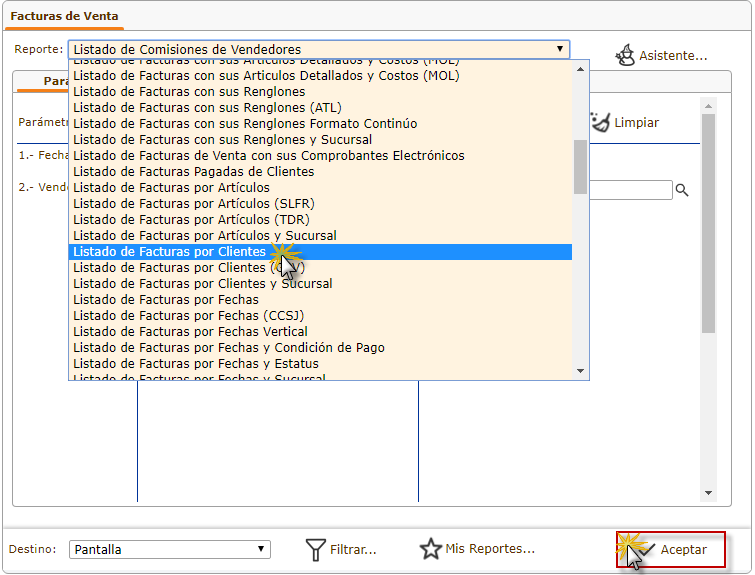The image size is (755, 575).
Task: Click the Filtrar funnel icon
Action: point(315,549)
